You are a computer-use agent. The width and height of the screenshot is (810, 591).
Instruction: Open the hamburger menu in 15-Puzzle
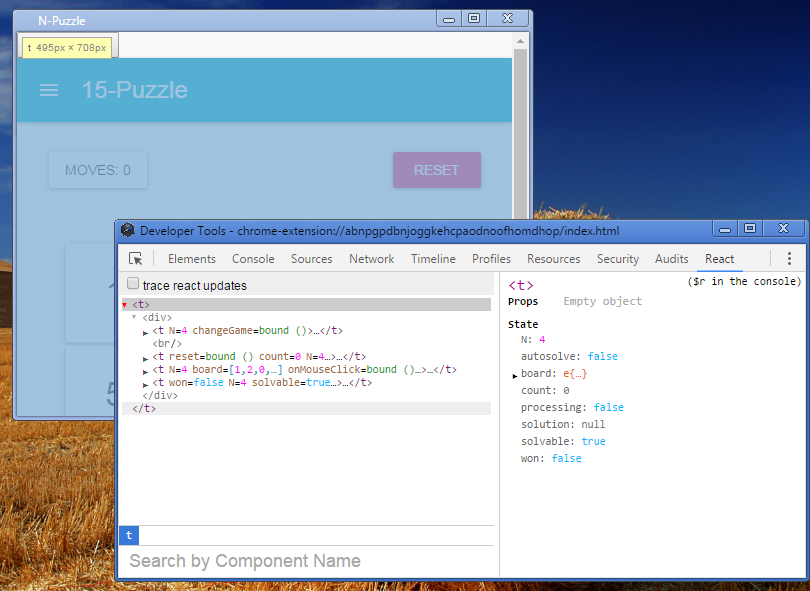pos(49,90)
